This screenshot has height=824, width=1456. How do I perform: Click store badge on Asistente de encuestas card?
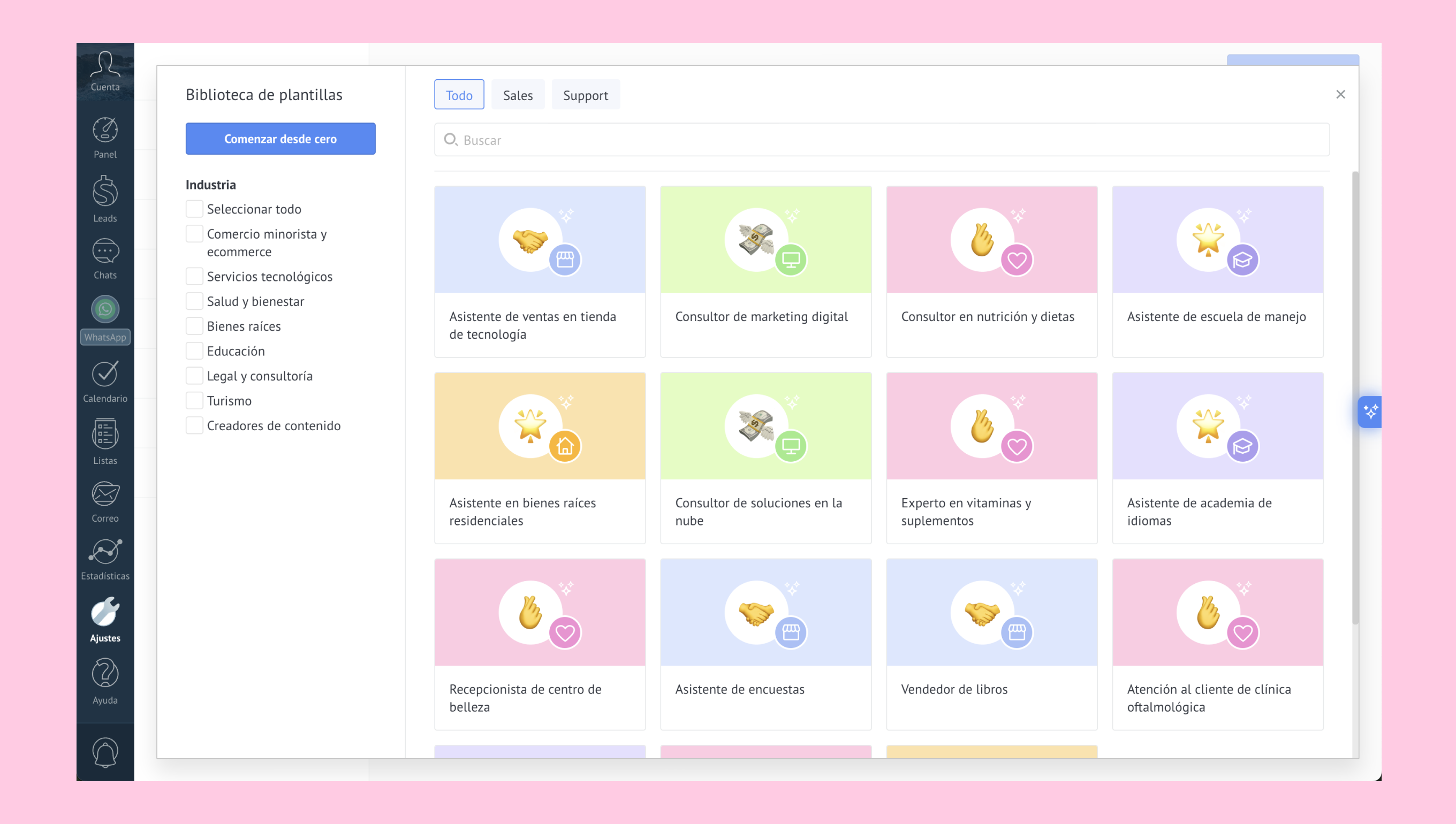790,631
